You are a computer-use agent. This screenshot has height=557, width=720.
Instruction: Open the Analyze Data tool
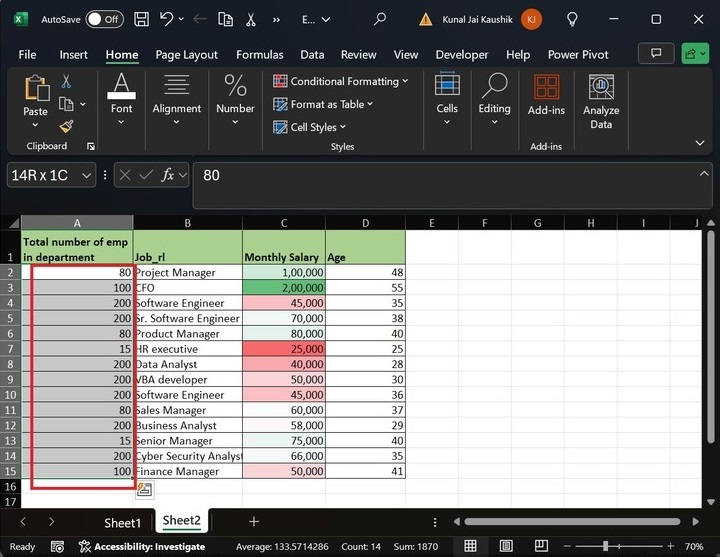[600, 102]
